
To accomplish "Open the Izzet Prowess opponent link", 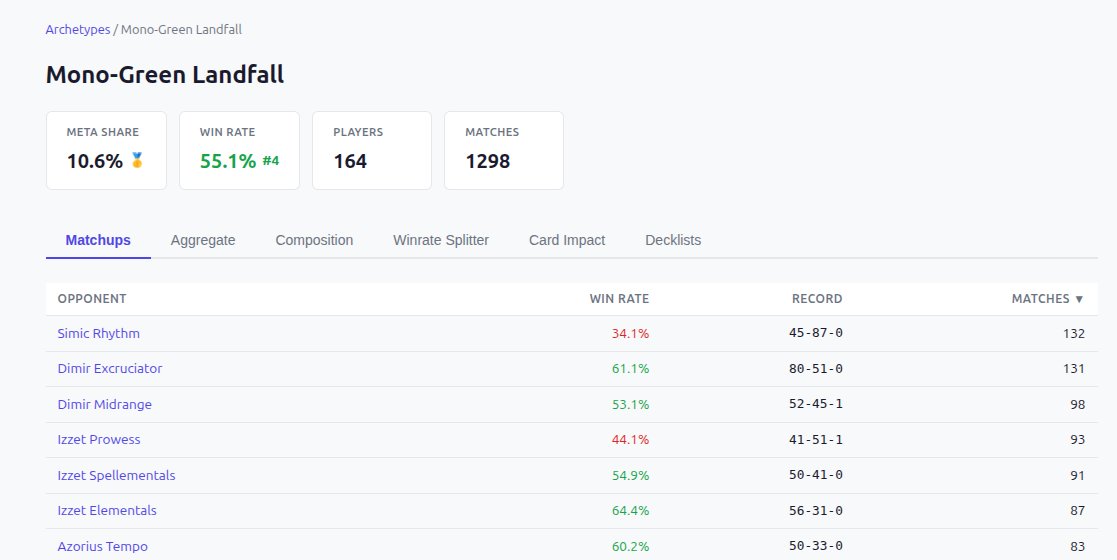I will click(99, 440).
